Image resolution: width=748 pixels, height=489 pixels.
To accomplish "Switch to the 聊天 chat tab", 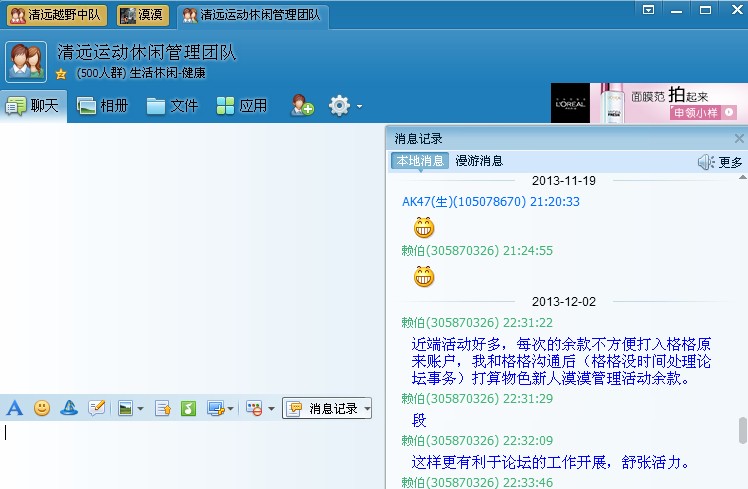I will (33, 106).
